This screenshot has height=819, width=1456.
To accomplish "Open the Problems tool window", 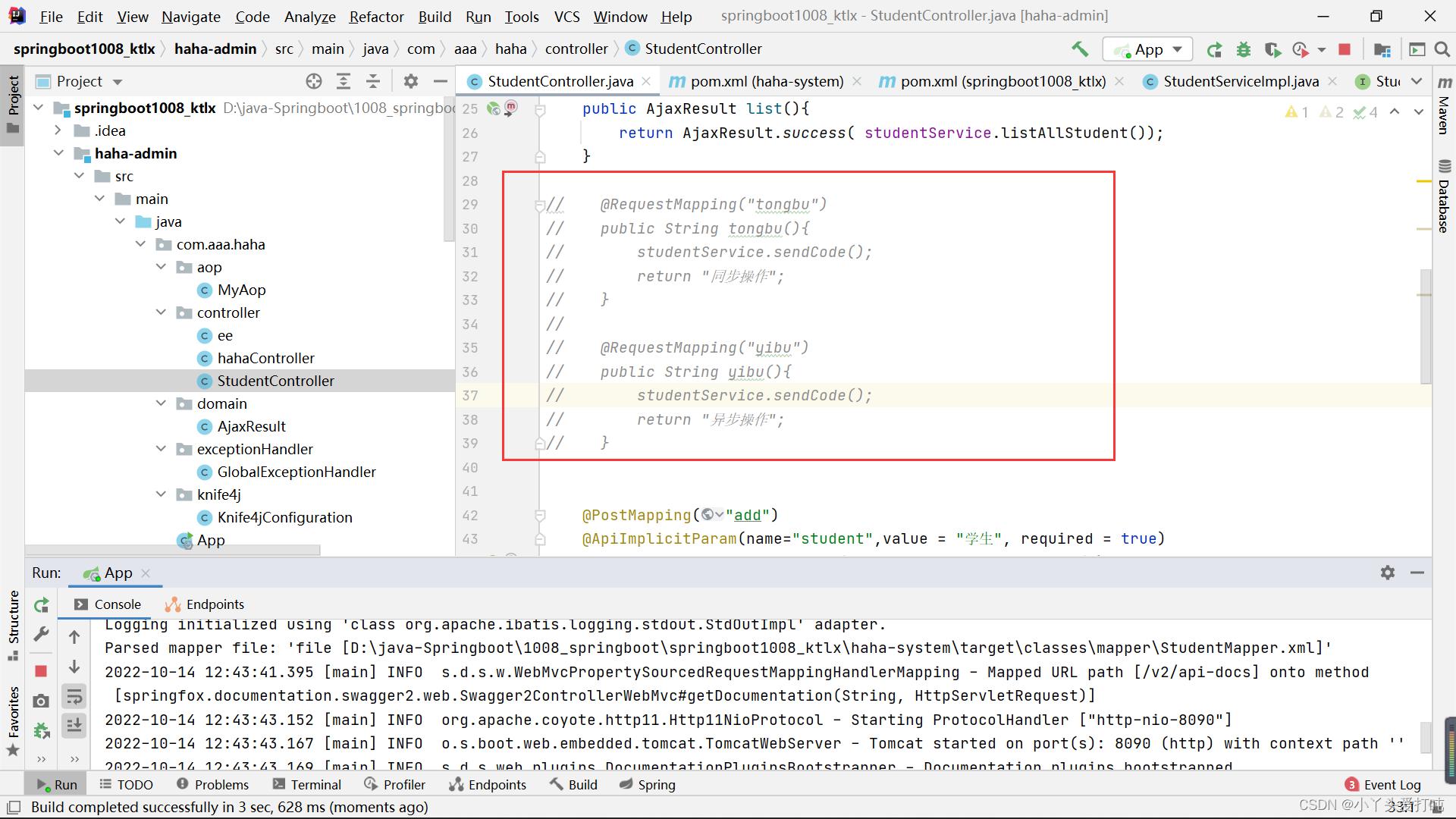I will click(212, 785).
